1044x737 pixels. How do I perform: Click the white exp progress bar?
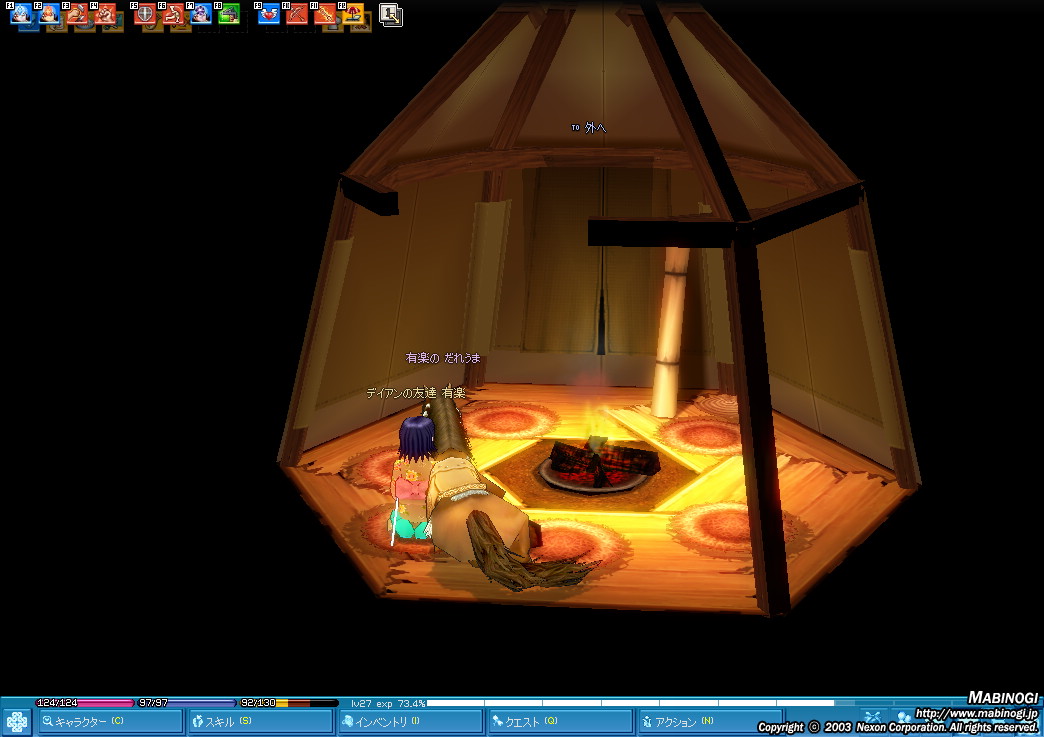point(630,702)
